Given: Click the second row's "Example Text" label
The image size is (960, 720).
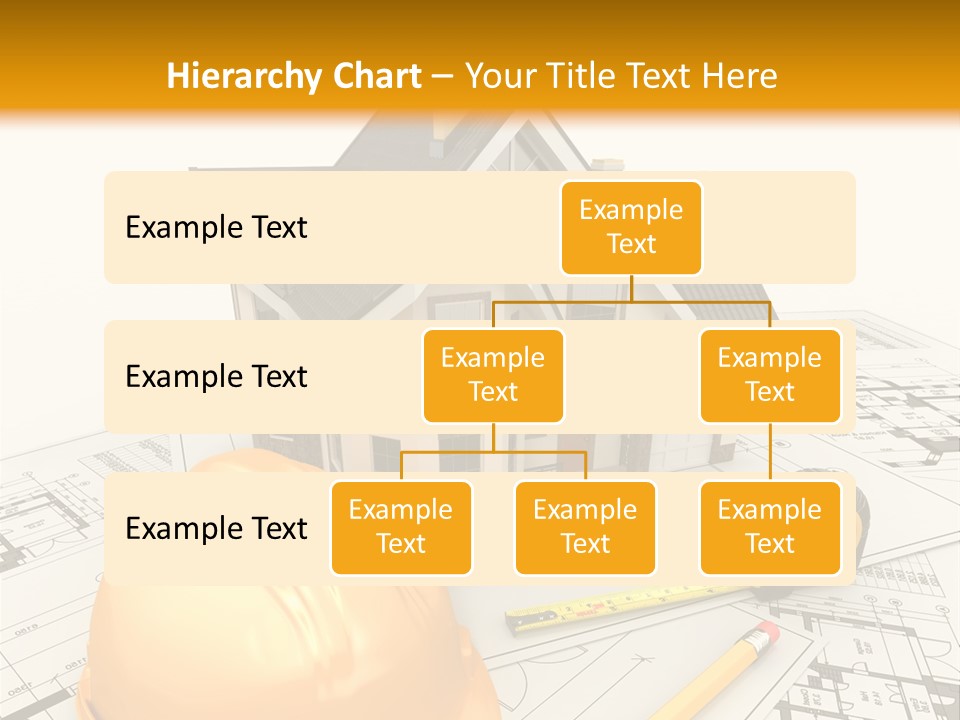Looking at the screenshot, I should [x=216, y=377].
